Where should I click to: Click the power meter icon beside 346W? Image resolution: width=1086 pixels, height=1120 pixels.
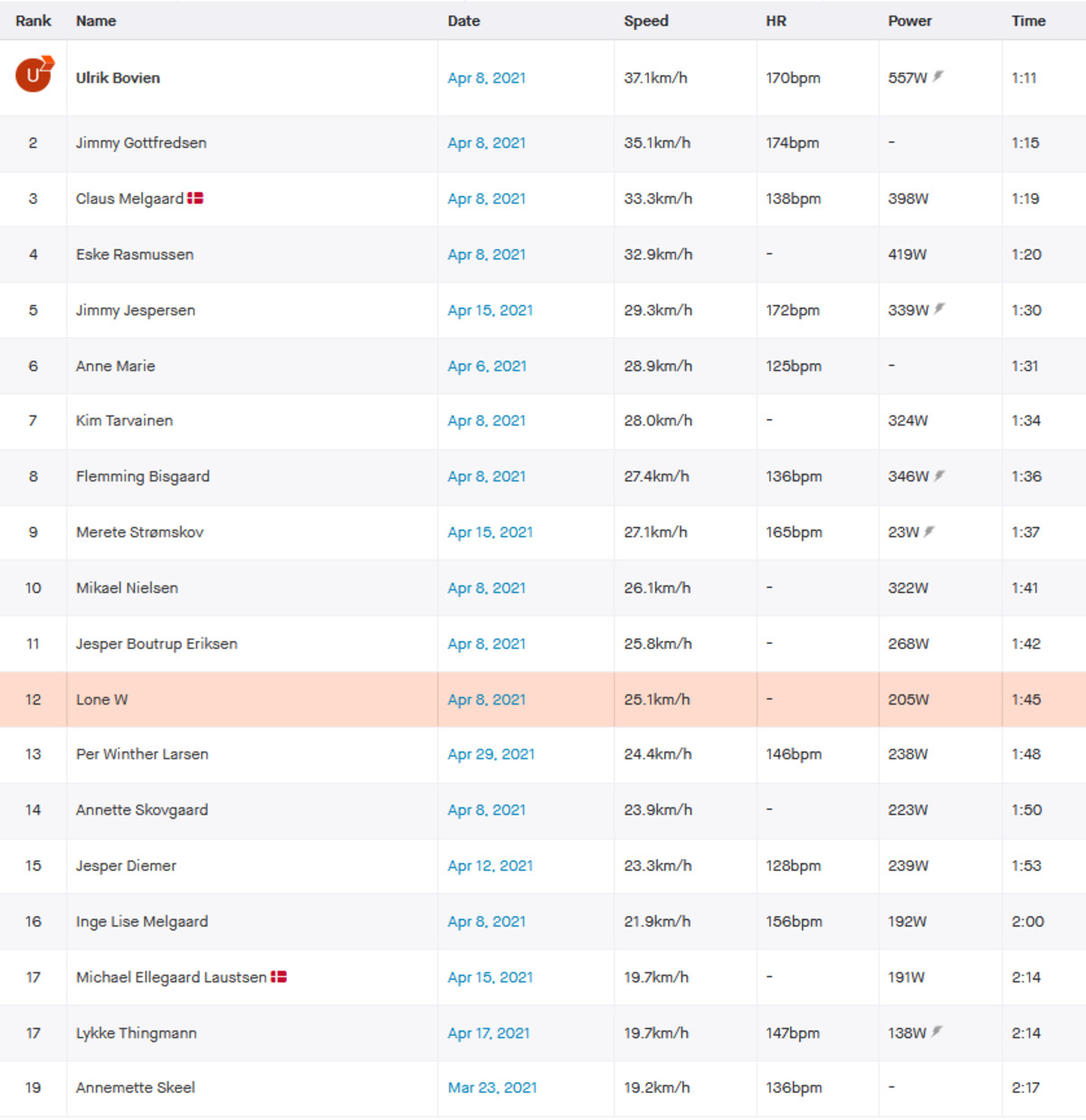click(x=939, y=475)
